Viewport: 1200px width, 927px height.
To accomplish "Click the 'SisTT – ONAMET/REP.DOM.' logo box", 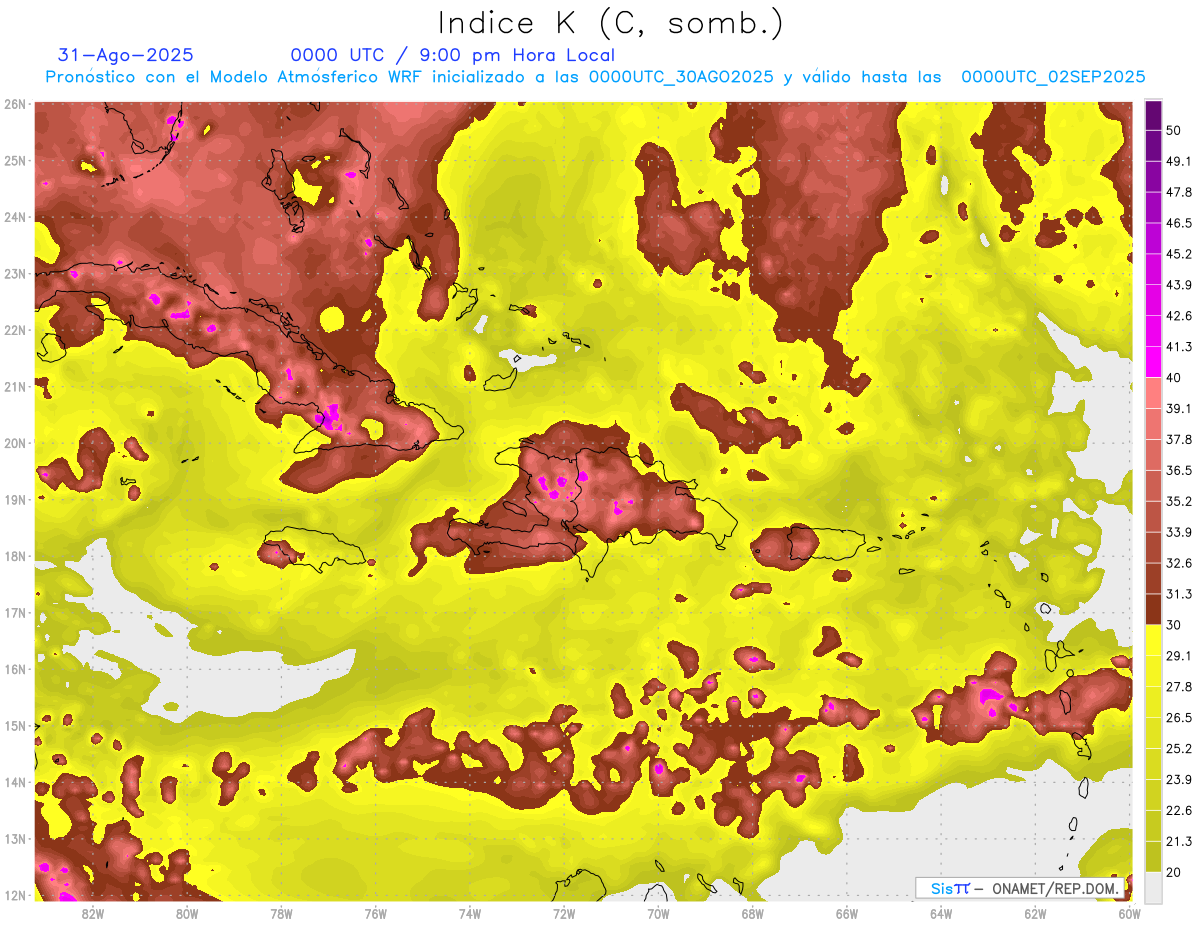I will point(1020,888).
